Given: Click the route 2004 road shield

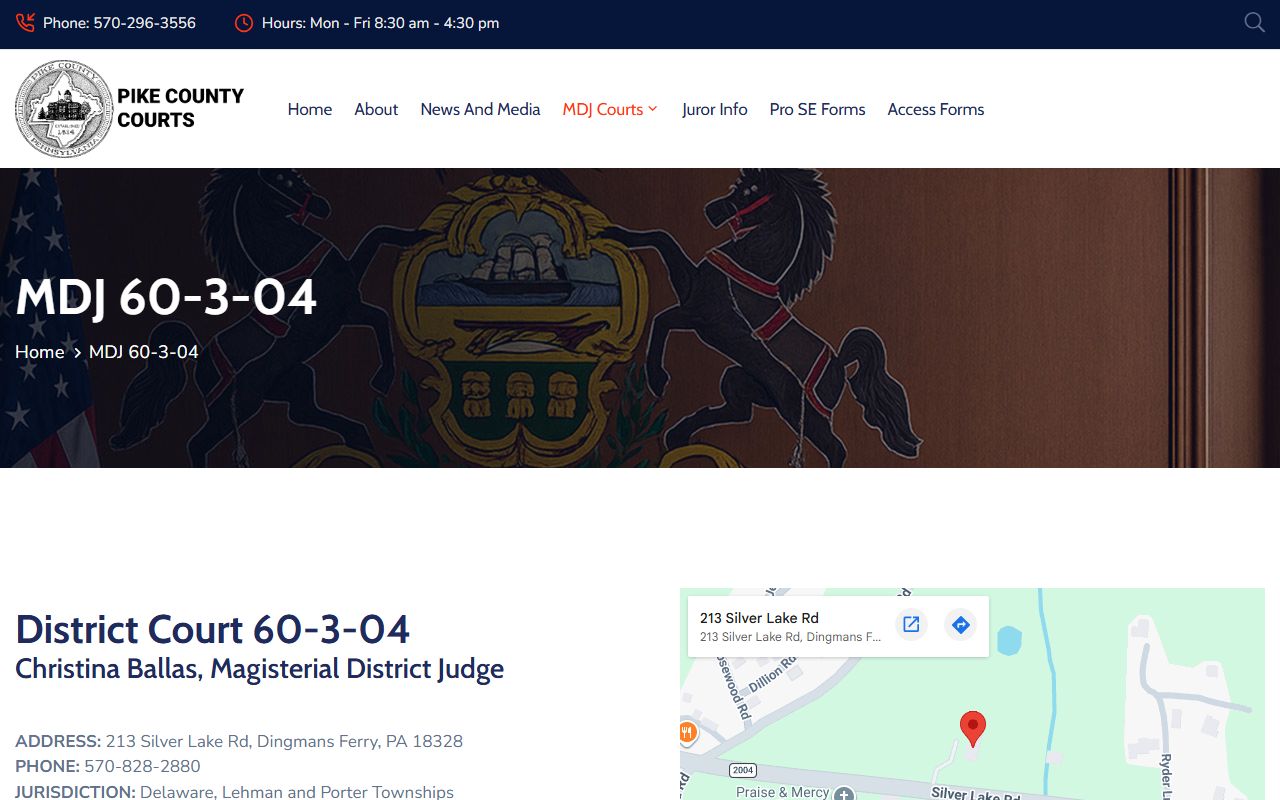Looking at the screenshot, I should [x=742, y=770].
